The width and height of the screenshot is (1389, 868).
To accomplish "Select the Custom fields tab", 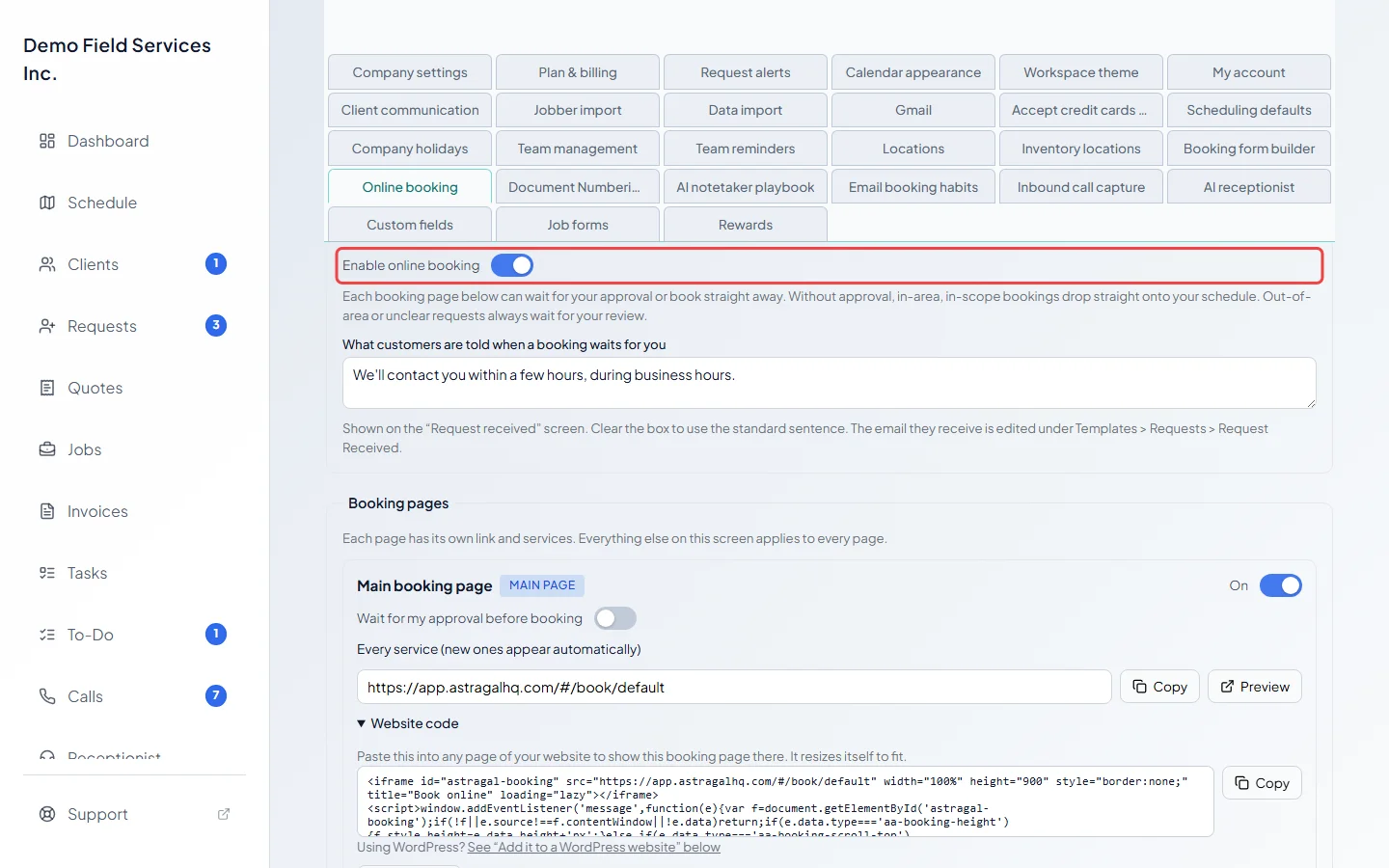I will 410,225.
